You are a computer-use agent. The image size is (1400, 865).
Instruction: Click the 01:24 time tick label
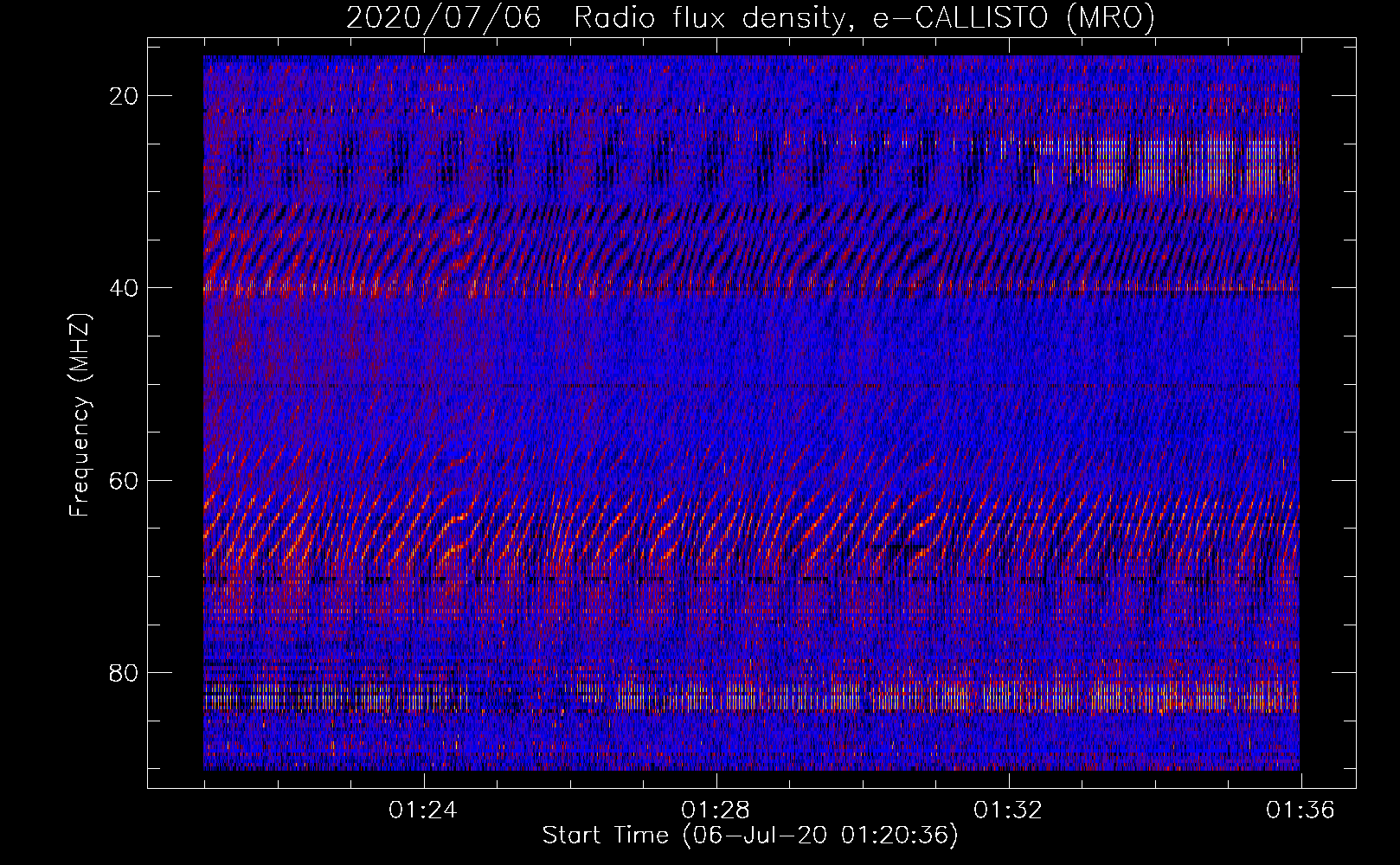click(422, 811)
